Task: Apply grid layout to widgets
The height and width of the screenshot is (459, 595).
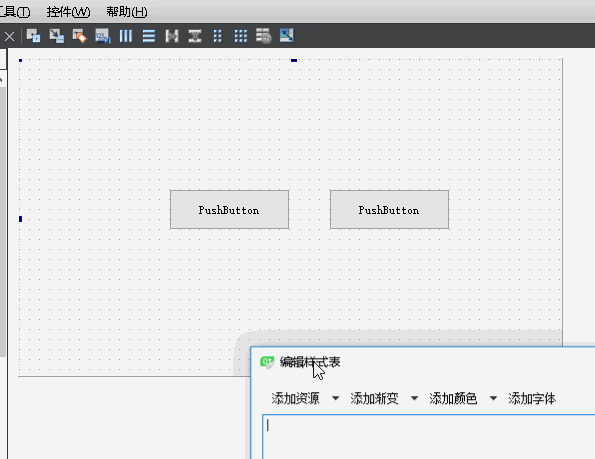Action: click(241, 36)
